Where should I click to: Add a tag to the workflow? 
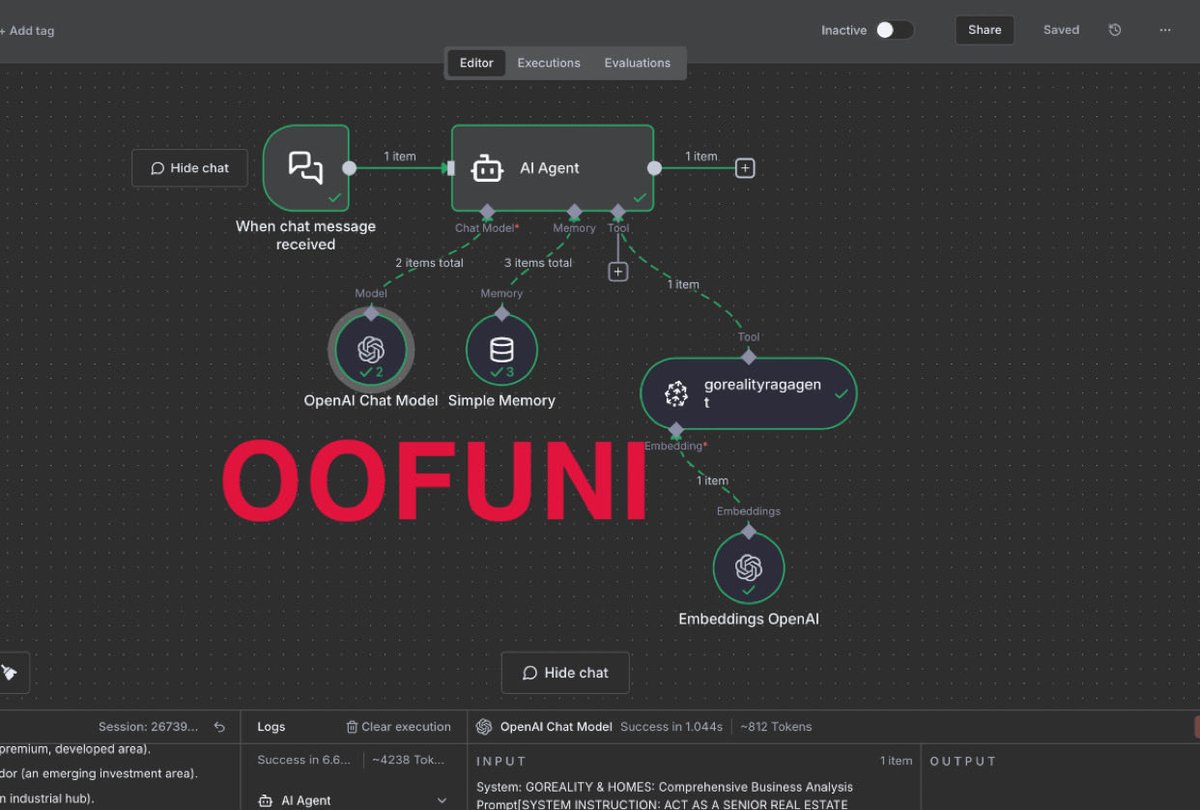click(28, 30)
